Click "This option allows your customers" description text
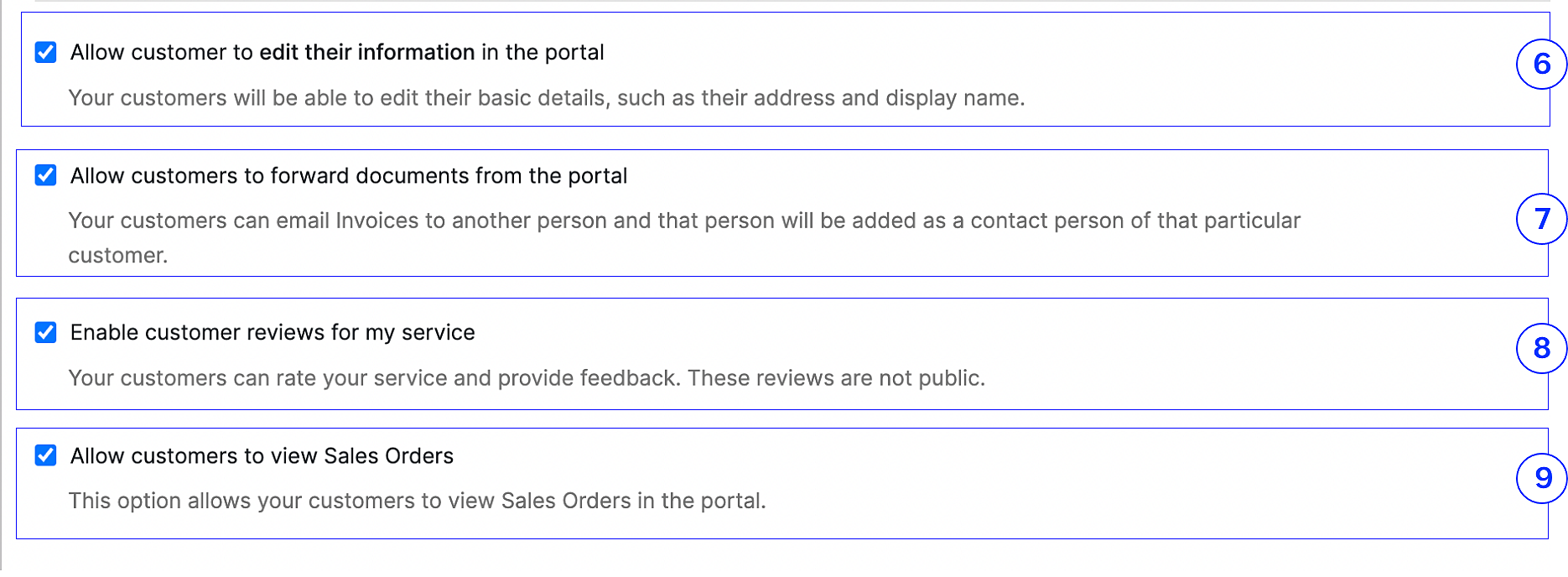Viewport: 1568px width, 577px height. click(243, 501)
